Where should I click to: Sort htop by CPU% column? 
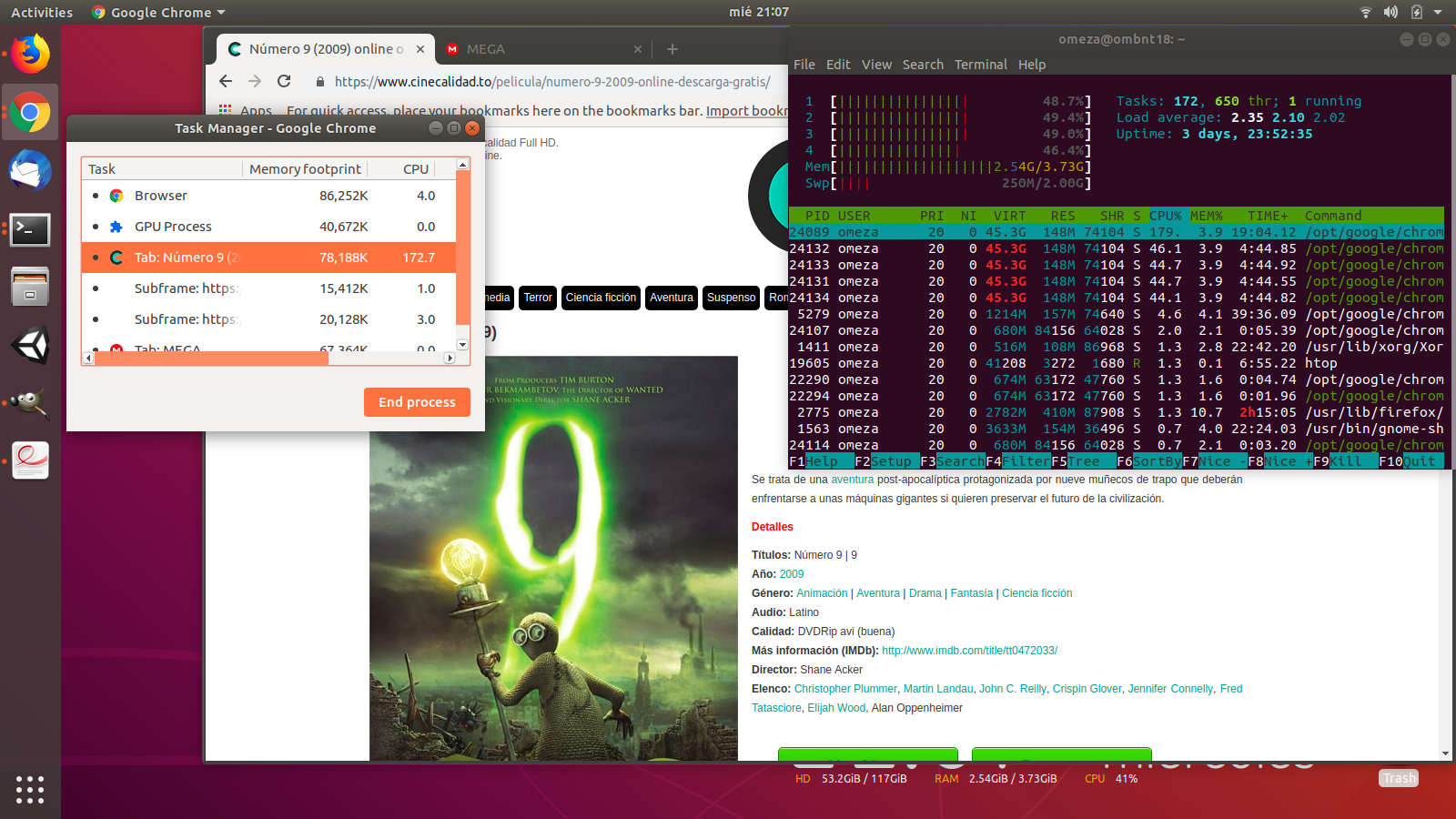coord(1165,216)
